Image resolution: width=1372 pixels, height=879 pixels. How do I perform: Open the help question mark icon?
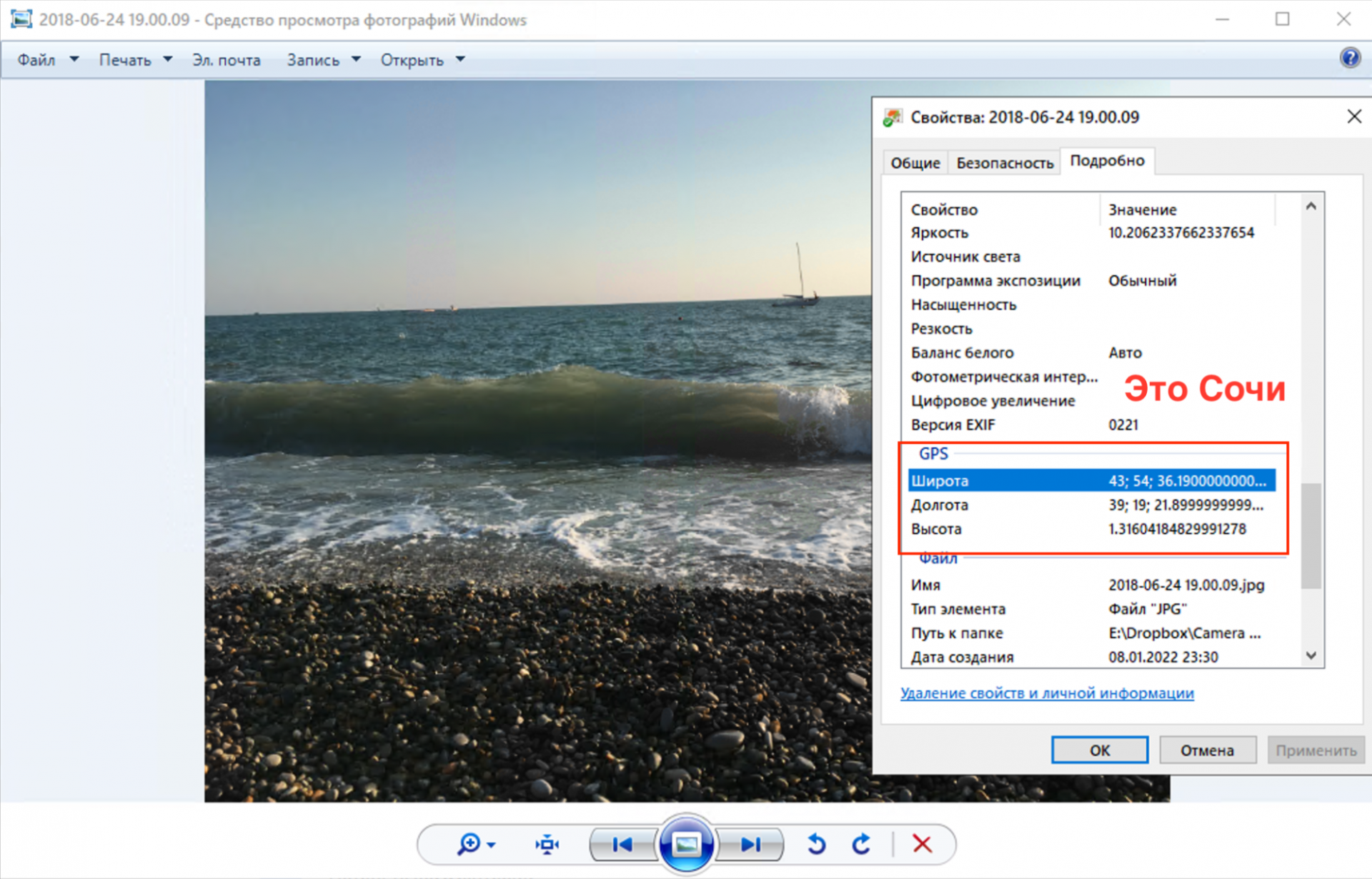[1350, 57]
